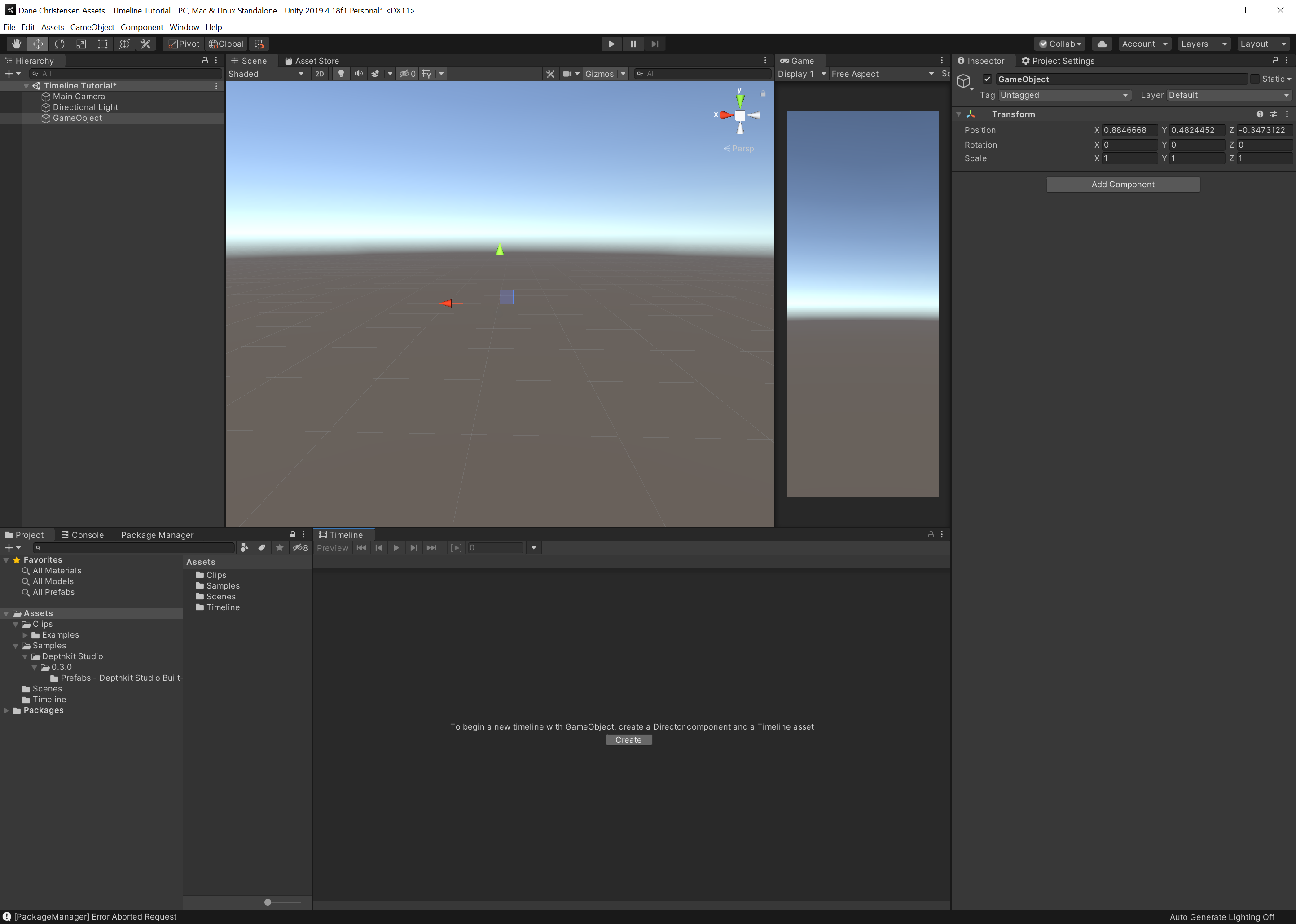Open the Tag Untagged dropdown

point(1063,95)
